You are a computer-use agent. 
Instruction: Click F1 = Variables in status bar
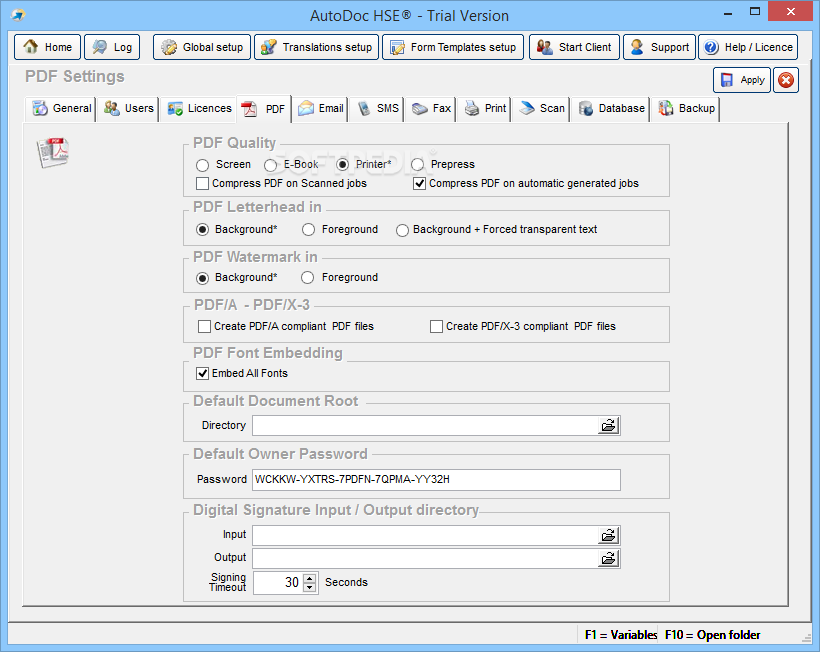(621, 635)
